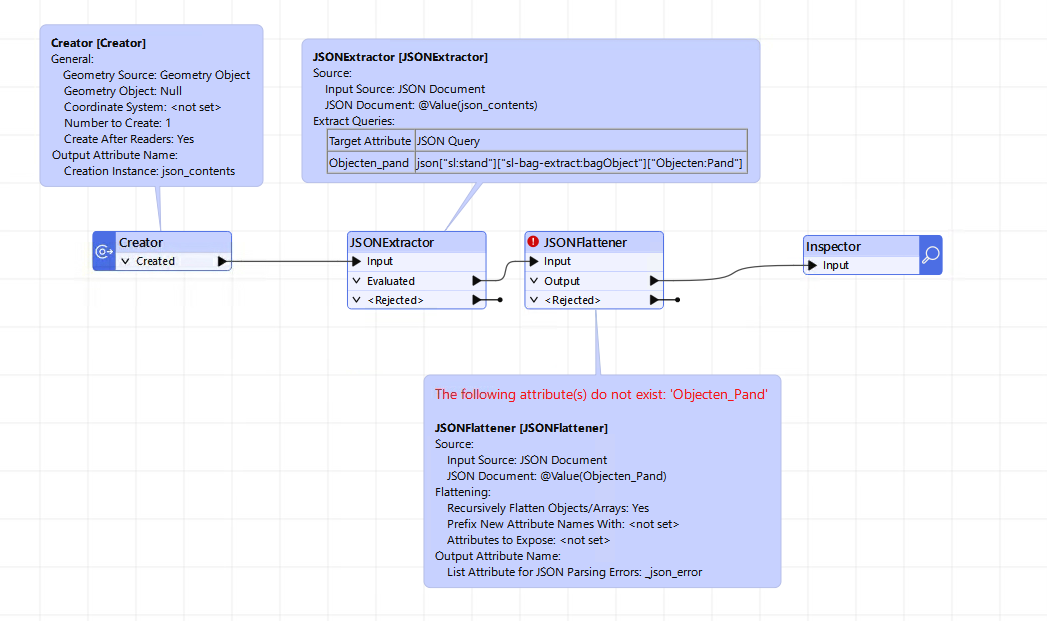Click 'JSON Document: @Value(json_contents)' text
Image resolution: width=1047 pixels, height=621 pixels.
431,105
